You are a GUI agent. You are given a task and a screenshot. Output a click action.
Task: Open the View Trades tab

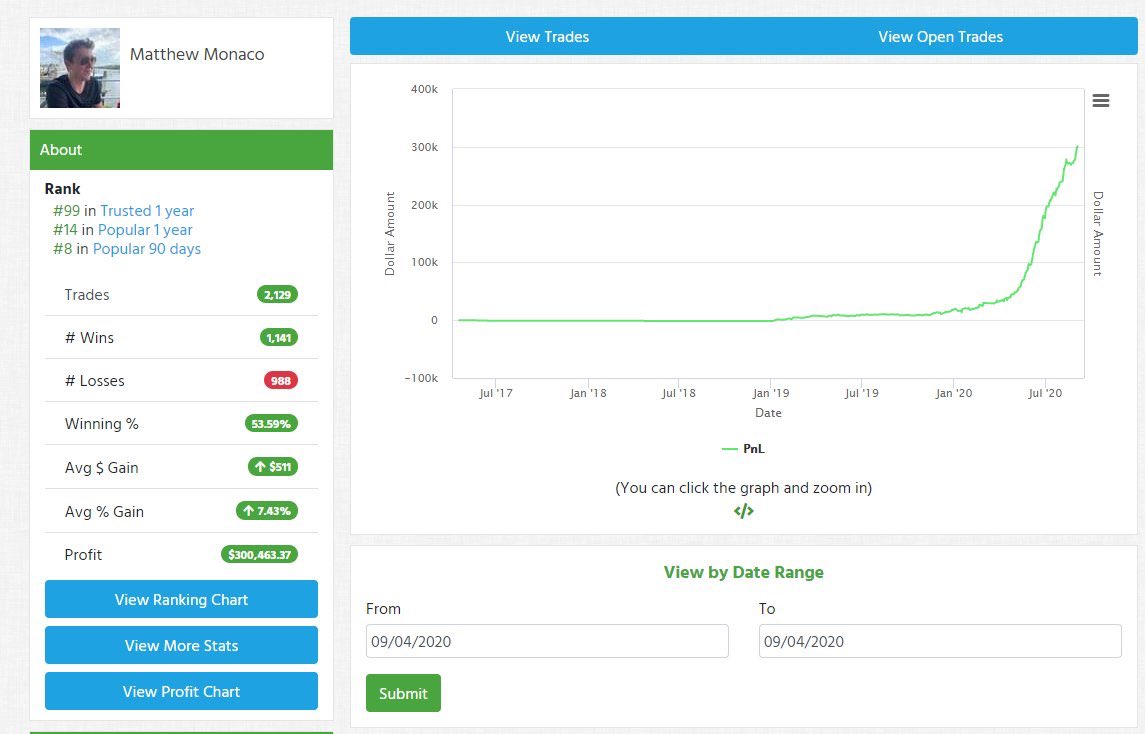pyautogui.click(x=547, y=37)
